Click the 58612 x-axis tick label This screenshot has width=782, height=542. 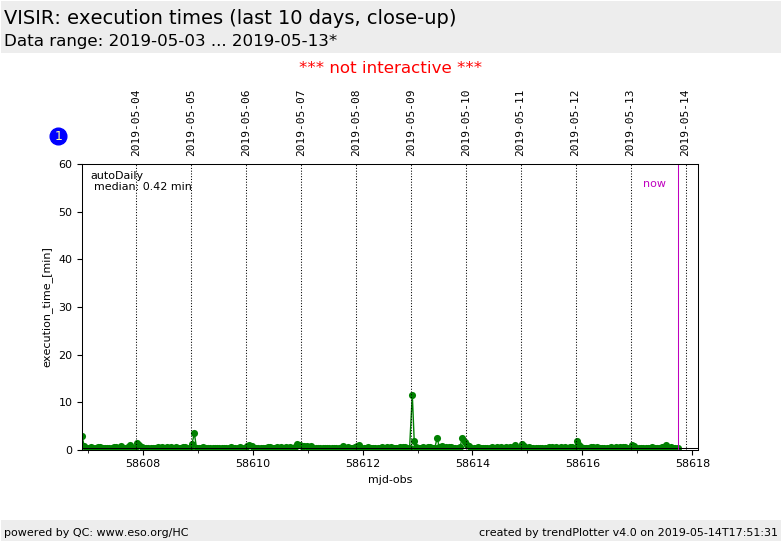[x=363, y=464]
